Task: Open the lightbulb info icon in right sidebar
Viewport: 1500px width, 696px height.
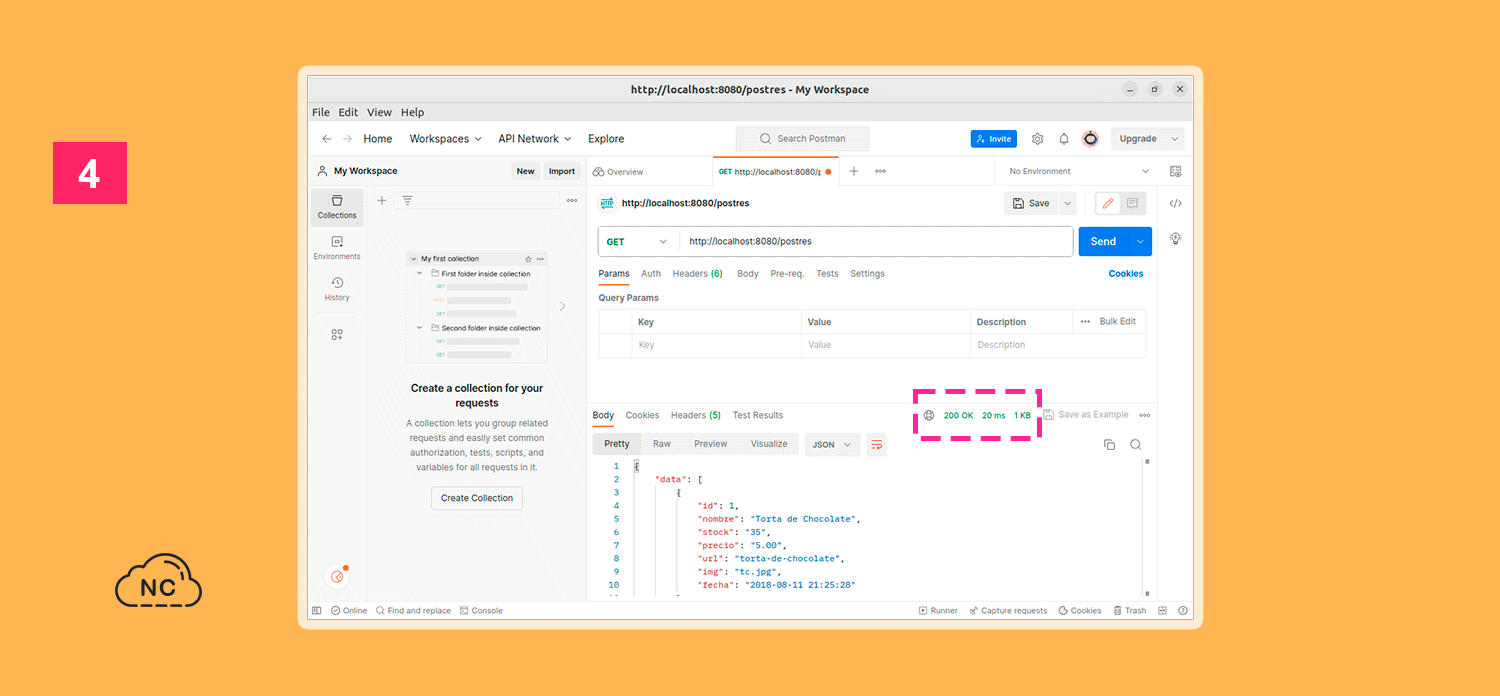Action: click(1175, 238)
